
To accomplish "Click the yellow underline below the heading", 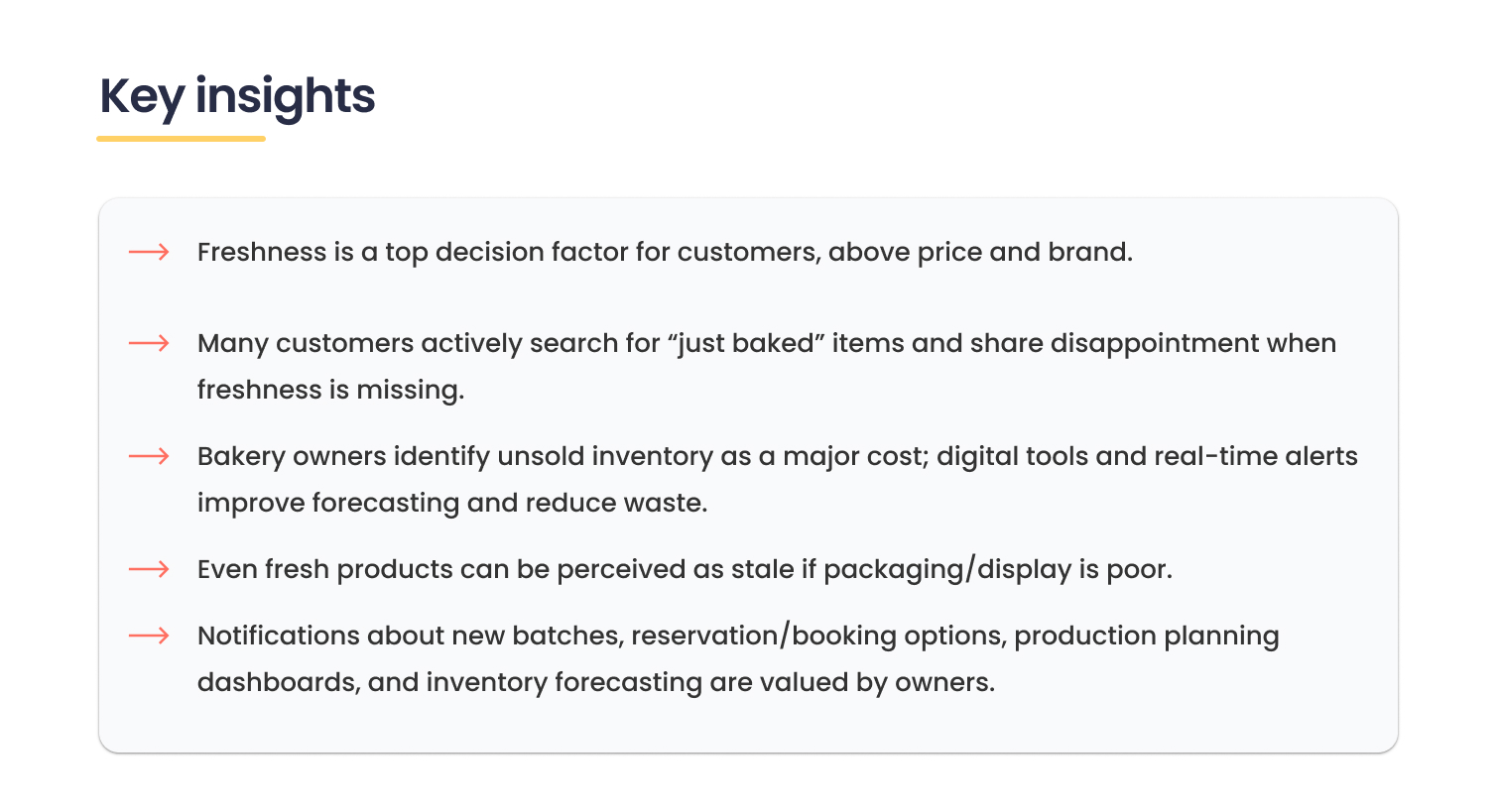I will 181,139.
